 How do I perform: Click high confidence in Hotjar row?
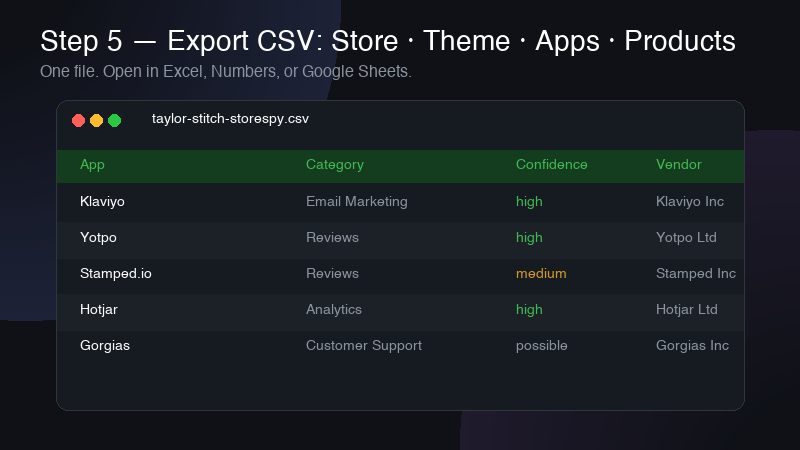(529, 310)
